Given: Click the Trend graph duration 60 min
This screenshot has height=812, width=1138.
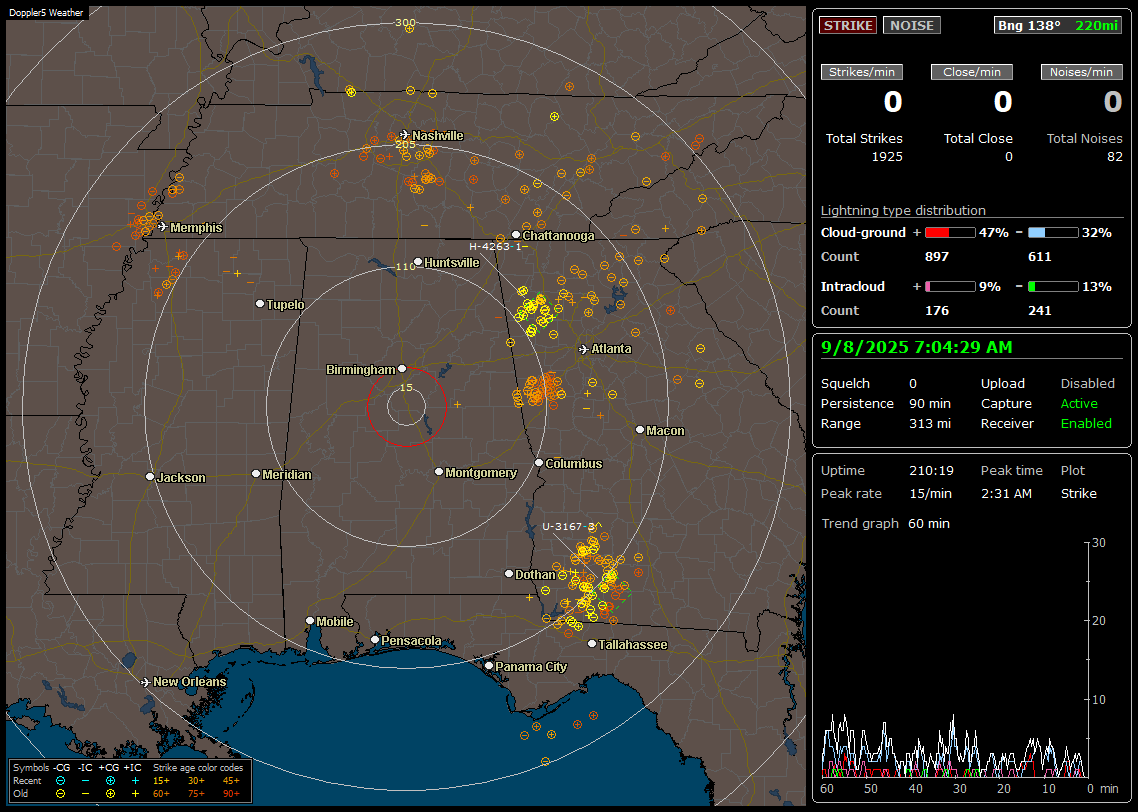Looking at the screenshot, I should [x=928, y=524].
